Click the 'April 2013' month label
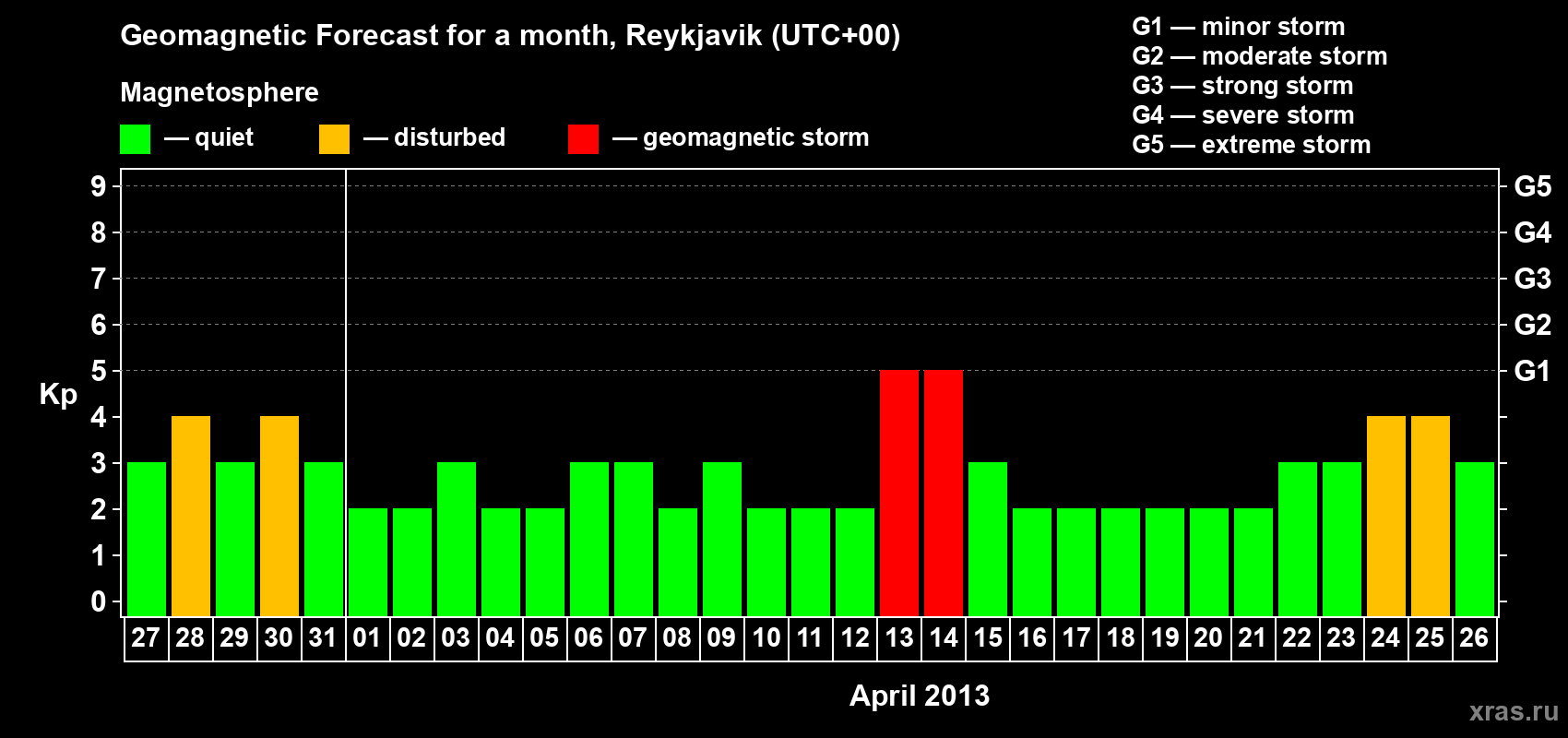Viewport: 1568px width, 738px height. [x=920, y=696]
